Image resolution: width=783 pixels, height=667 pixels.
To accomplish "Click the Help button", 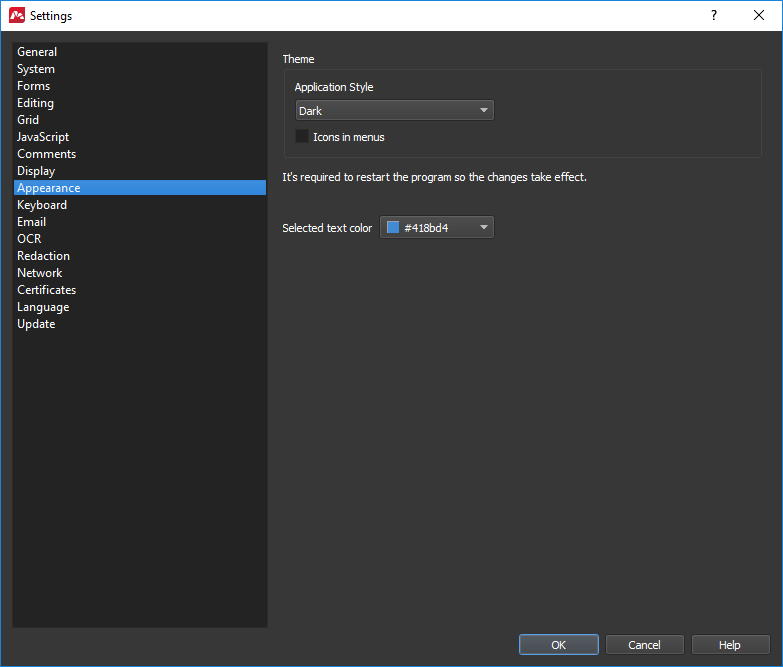I will [x=730, y=645].
